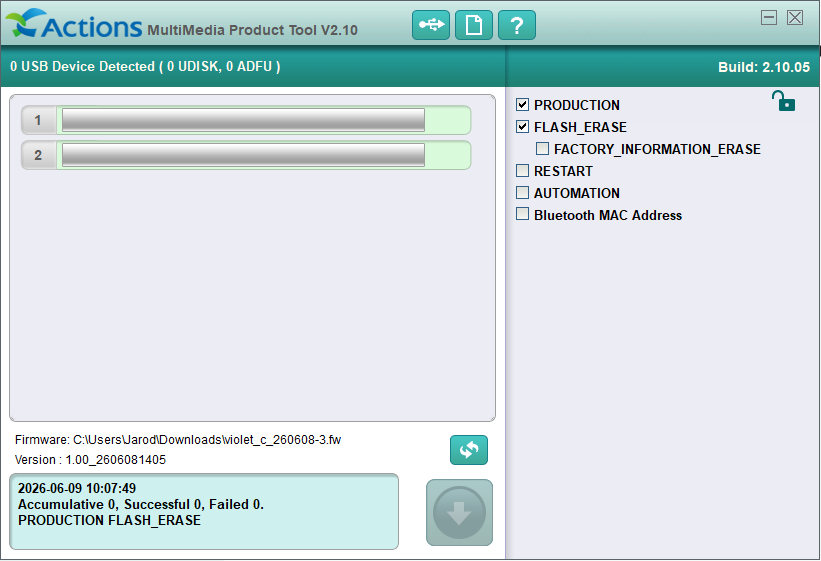Click the firmware path violet_c_260608-3.fw
Image resolution: width=821 pixels, height=561 pixels.
click(x=178, y=439)
